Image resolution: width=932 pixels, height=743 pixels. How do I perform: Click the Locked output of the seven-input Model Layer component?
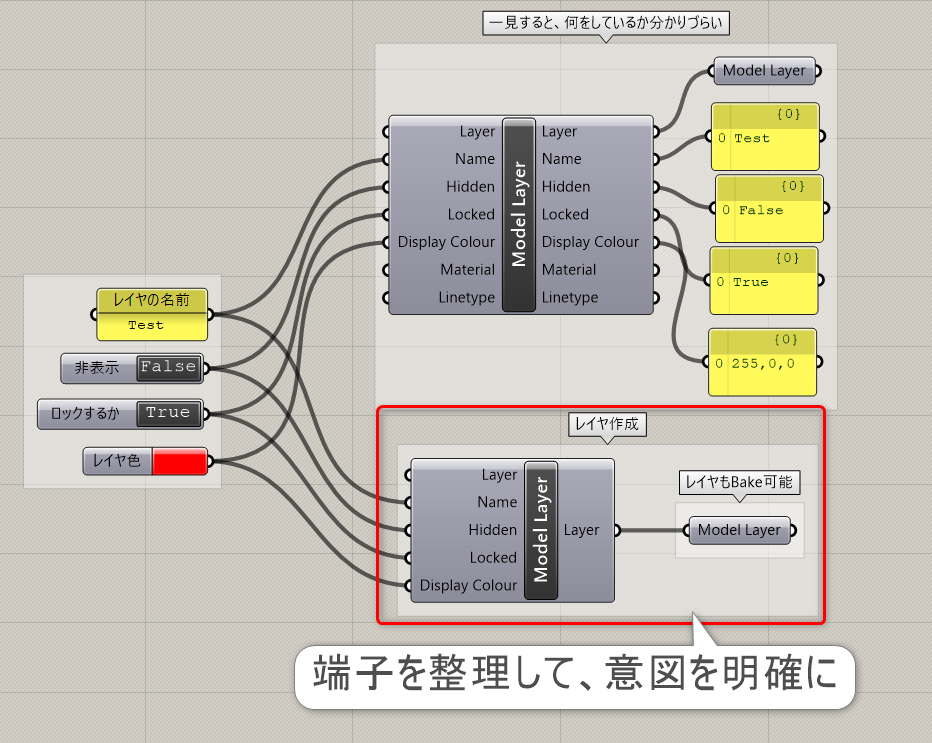pos(565,215)
